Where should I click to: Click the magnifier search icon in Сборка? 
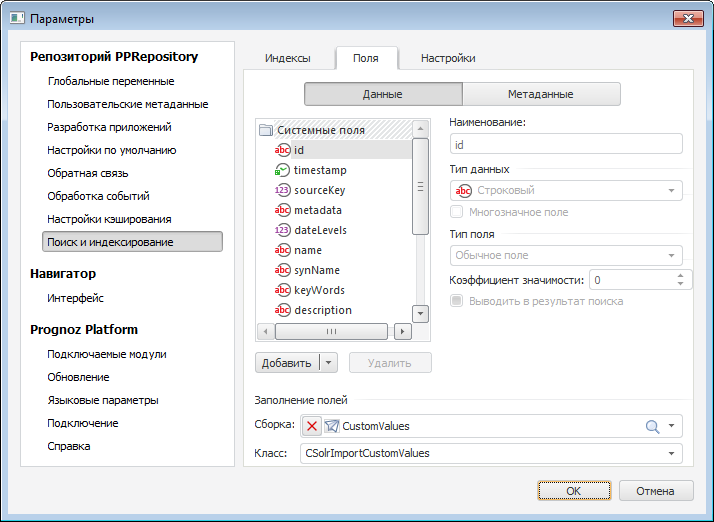click(653, 426)
